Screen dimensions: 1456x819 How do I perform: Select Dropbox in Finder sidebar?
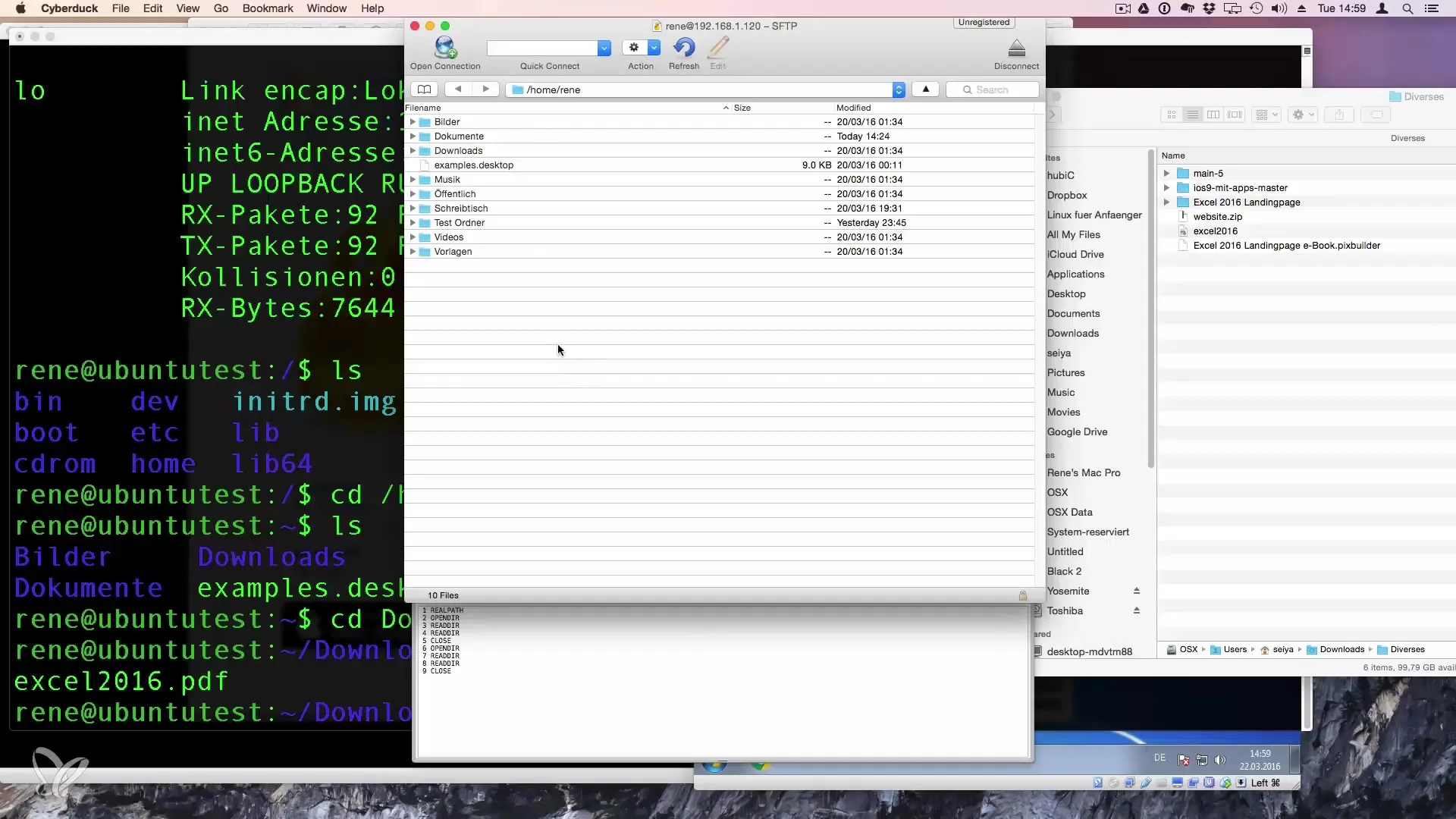tap(1067, 196)
